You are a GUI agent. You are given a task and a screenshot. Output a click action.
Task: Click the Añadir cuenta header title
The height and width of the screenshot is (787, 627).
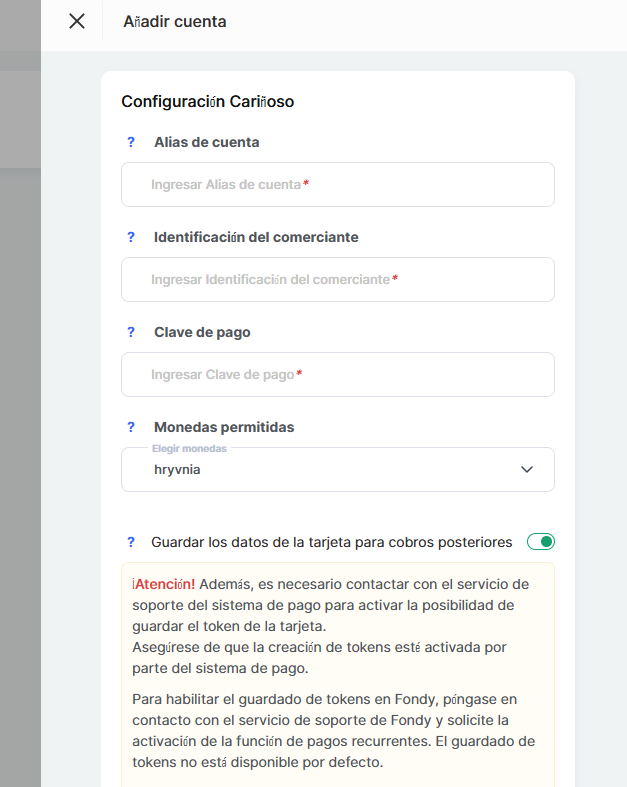click(x=175, y=22)
